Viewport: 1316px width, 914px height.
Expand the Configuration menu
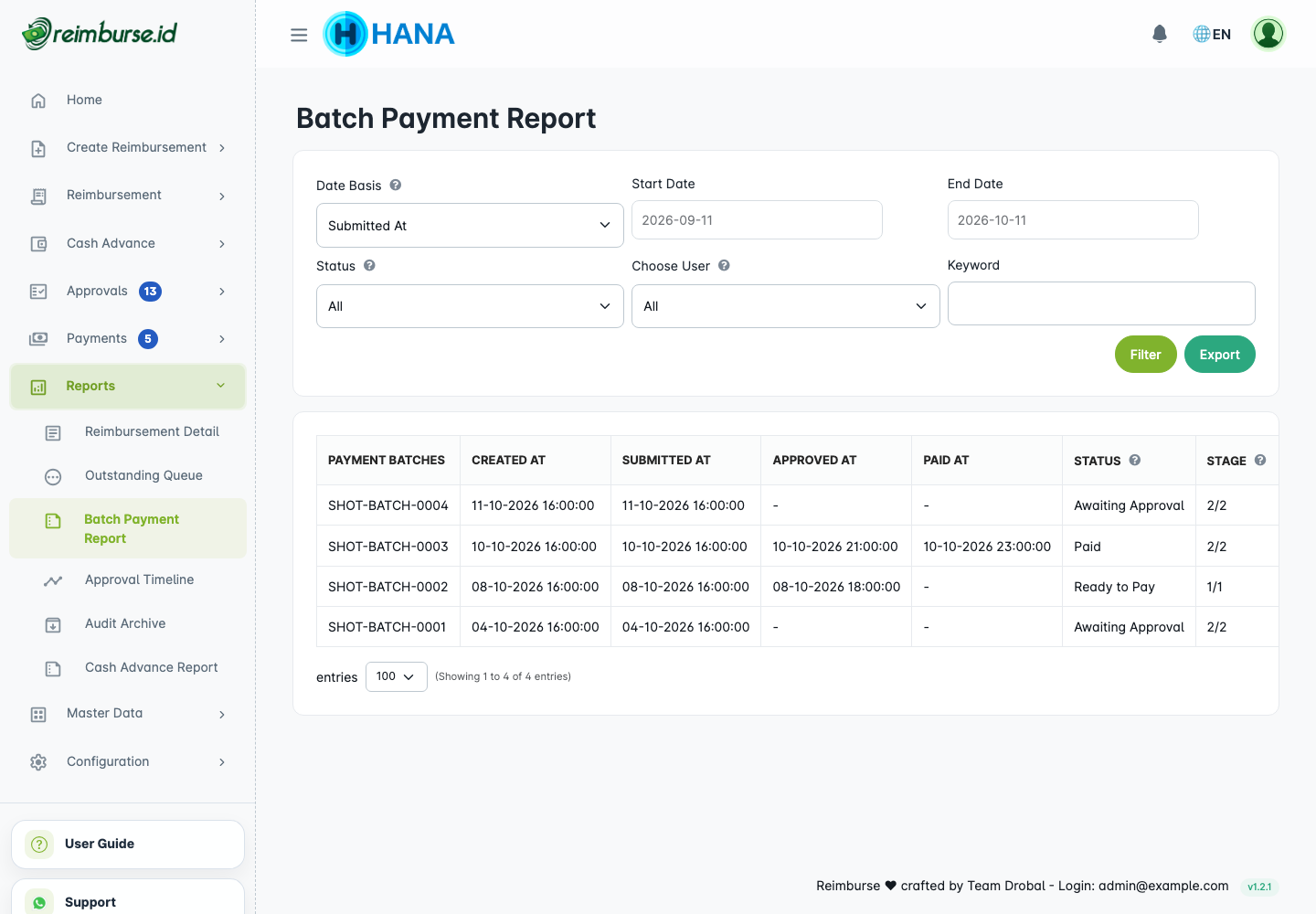coord(128,761)
